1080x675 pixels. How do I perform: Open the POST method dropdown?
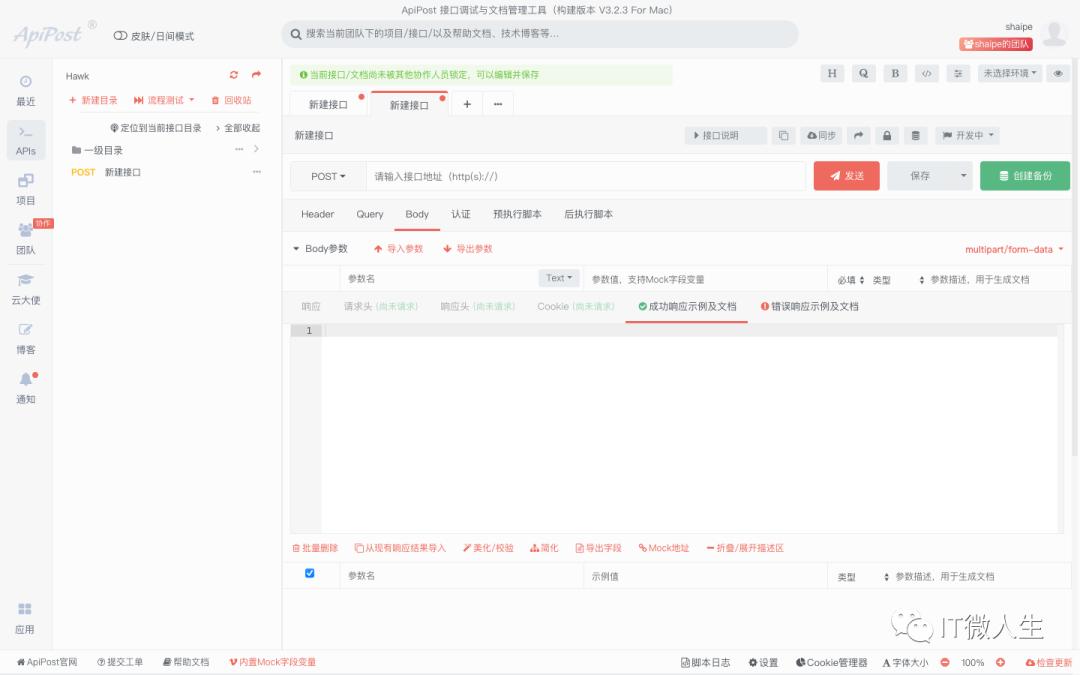tap(324, 175)
